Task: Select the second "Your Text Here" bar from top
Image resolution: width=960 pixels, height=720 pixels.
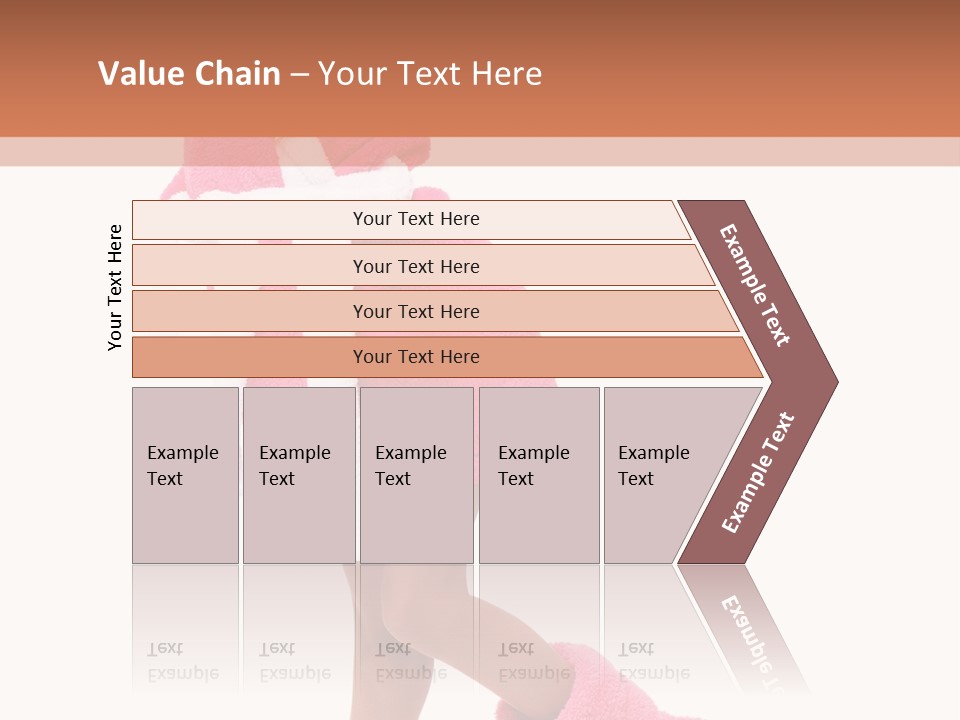Action: (x=415, y=266)
